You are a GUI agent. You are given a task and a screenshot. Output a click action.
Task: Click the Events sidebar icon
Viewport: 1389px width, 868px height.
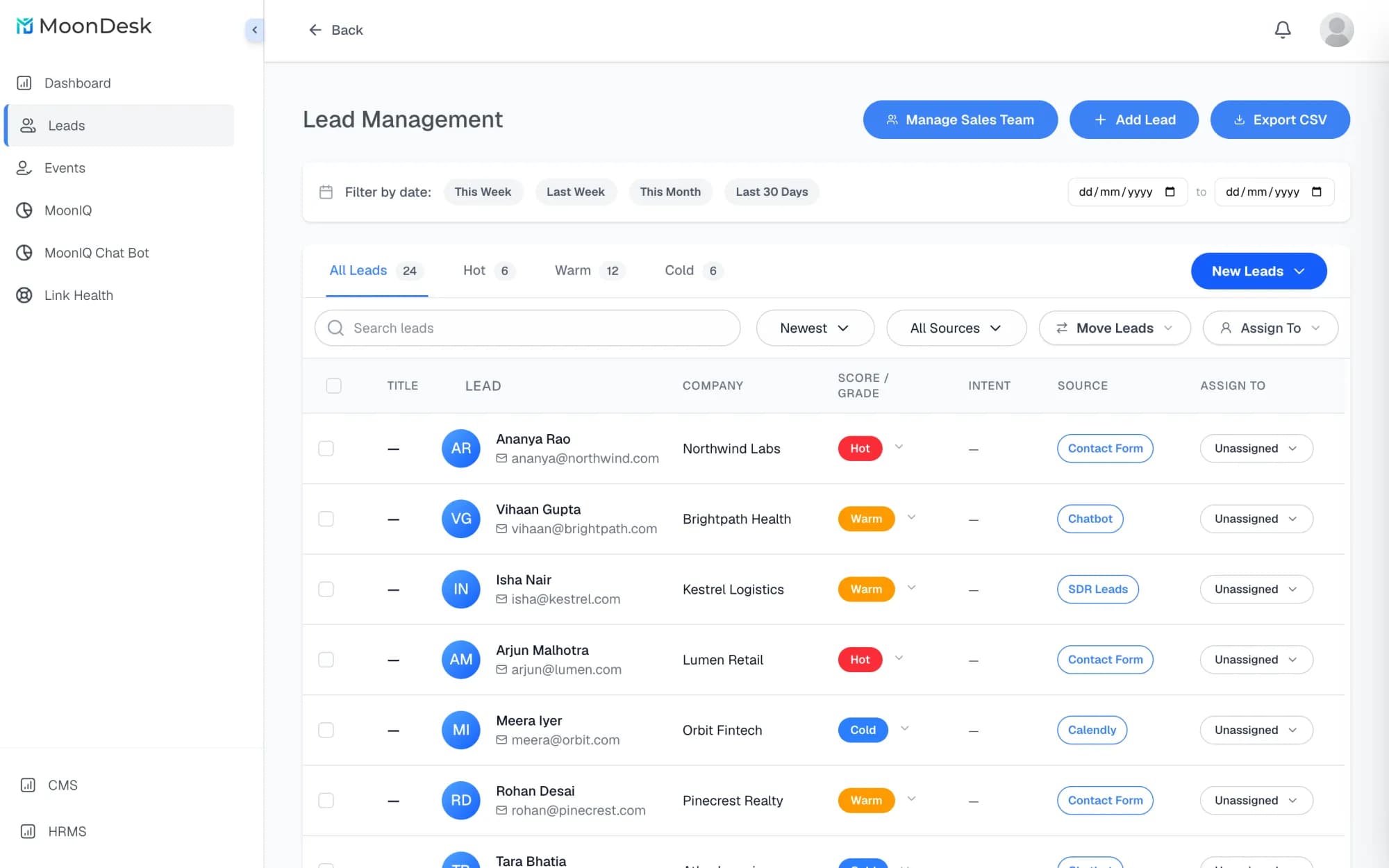(24, 168)
